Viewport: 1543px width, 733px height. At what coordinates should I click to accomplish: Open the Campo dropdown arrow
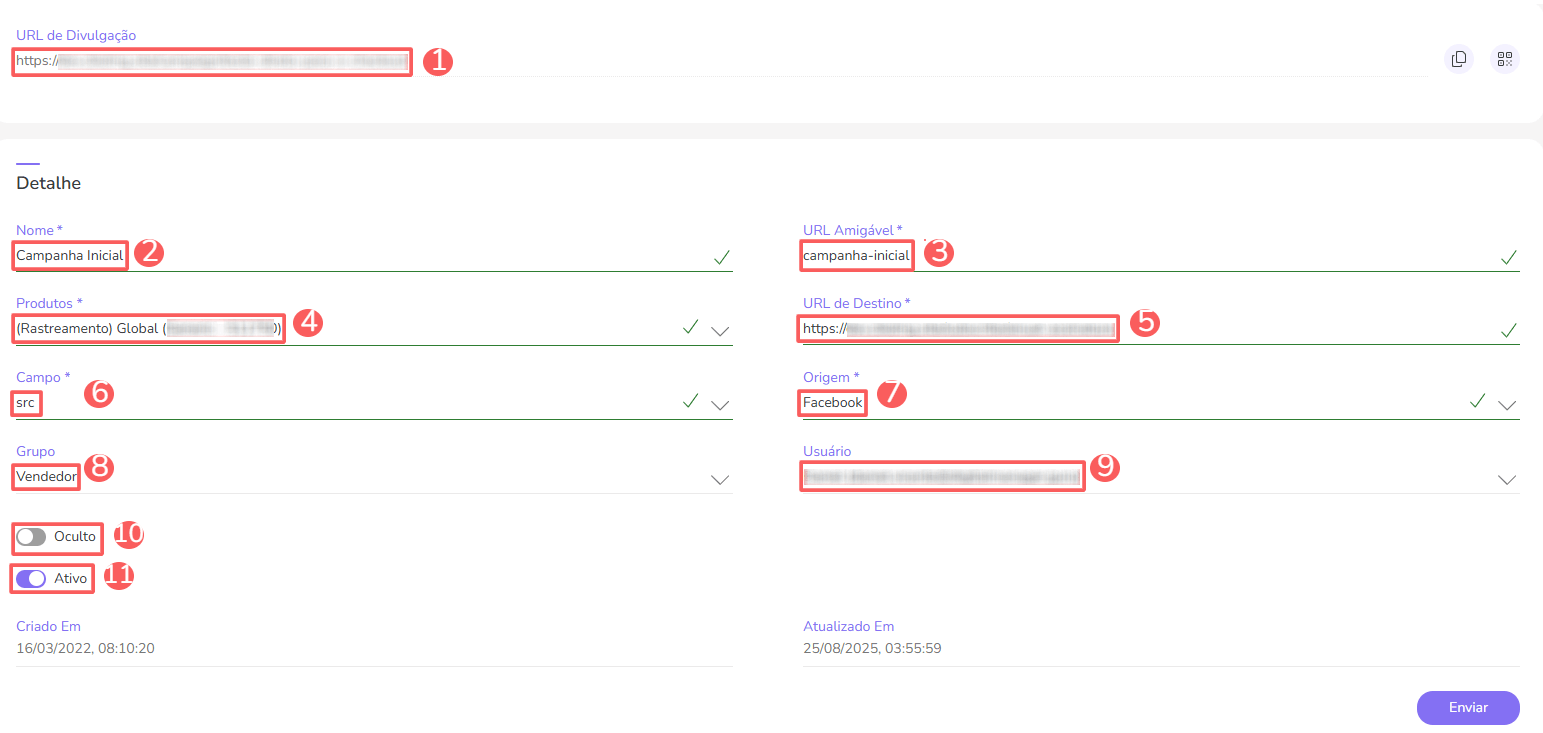coord(720,405)
